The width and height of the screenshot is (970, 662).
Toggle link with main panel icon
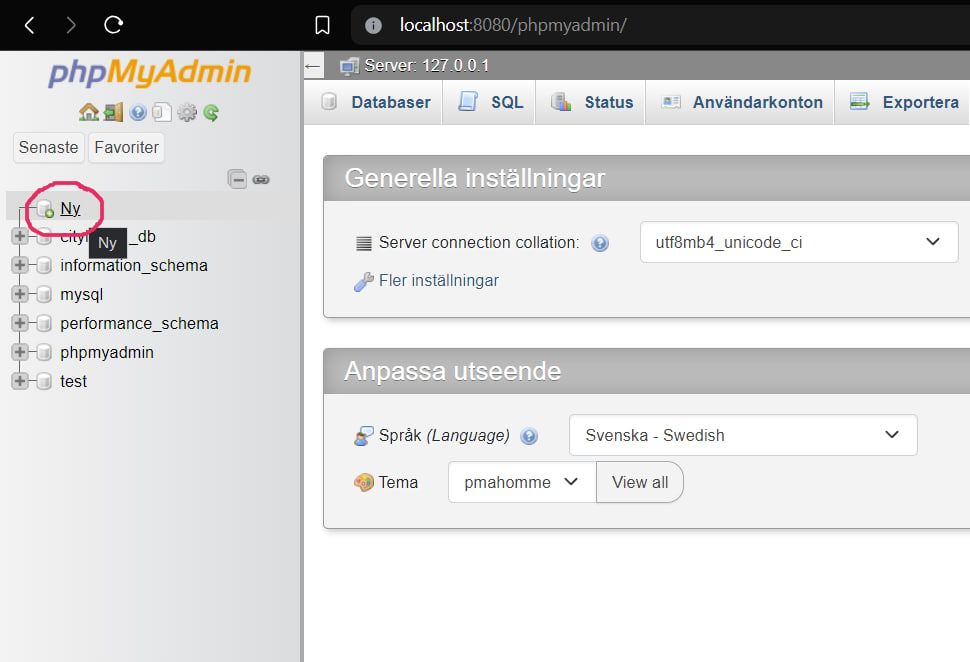pyautogui.click(x=261, y=179)
